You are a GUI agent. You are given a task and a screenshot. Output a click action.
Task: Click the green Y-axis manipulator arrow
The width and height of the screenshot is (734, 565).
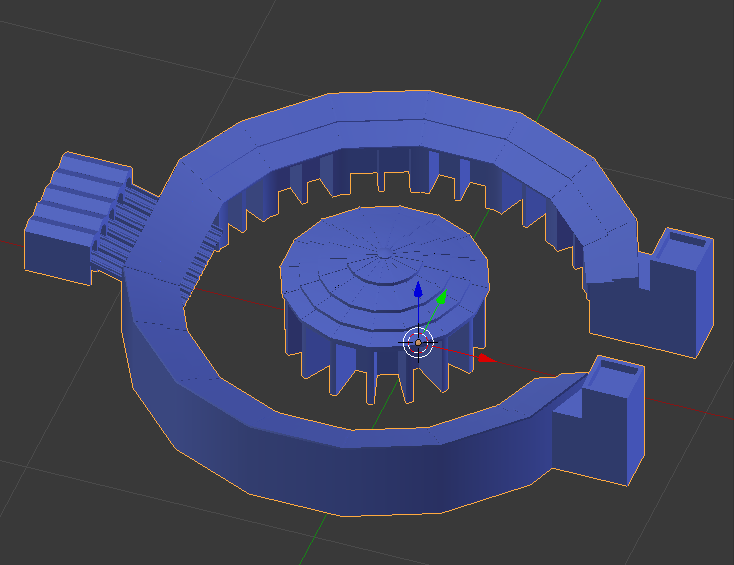pos(442,297)
